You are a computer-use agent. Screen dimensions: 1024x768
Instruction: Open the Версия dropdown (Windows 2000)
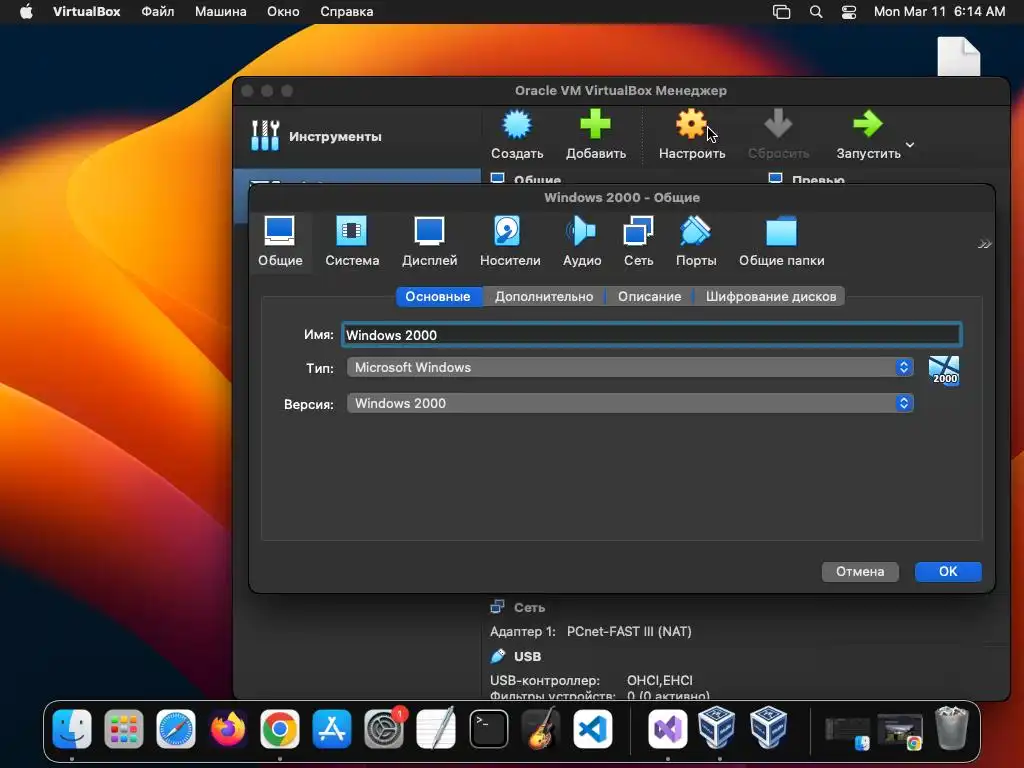tap(630, 403)
